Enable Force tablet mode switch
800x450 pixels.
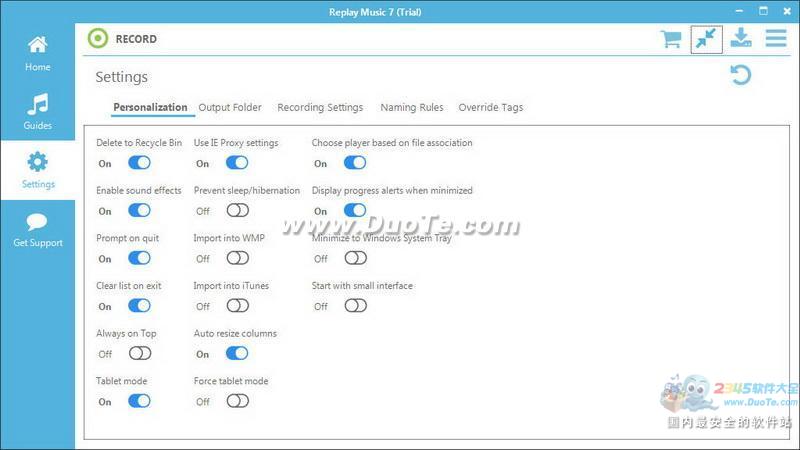237,401
